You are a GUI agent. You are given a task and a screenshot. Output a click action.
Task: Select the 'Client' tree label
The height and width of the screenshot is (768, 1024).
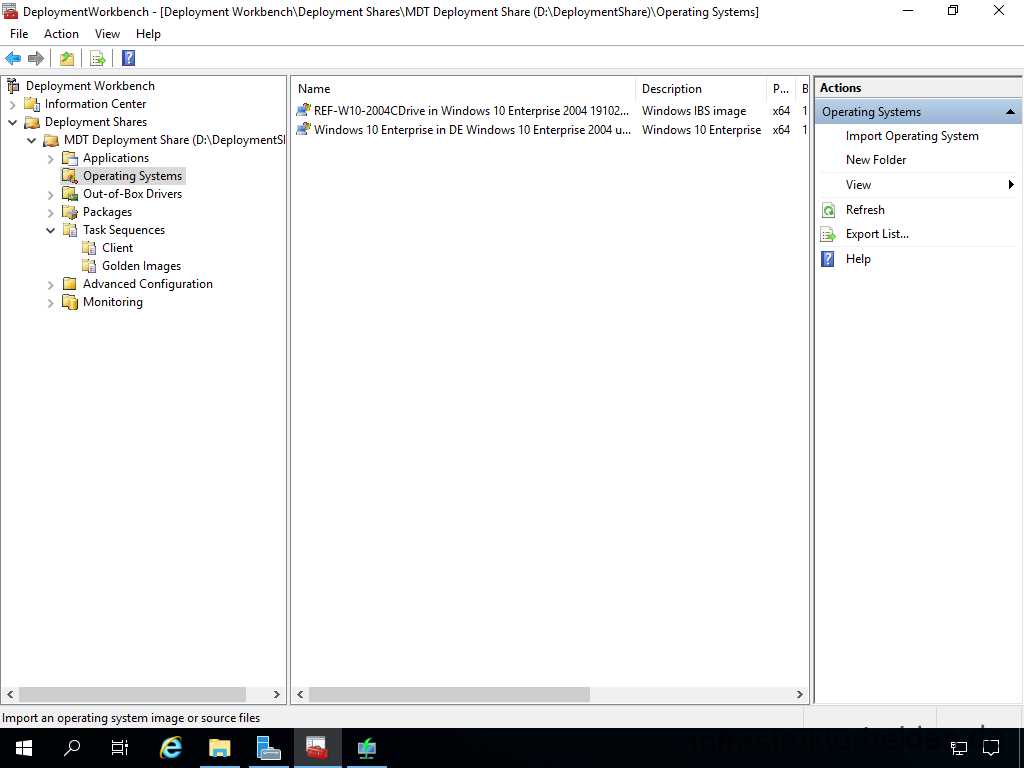(118, 248)
